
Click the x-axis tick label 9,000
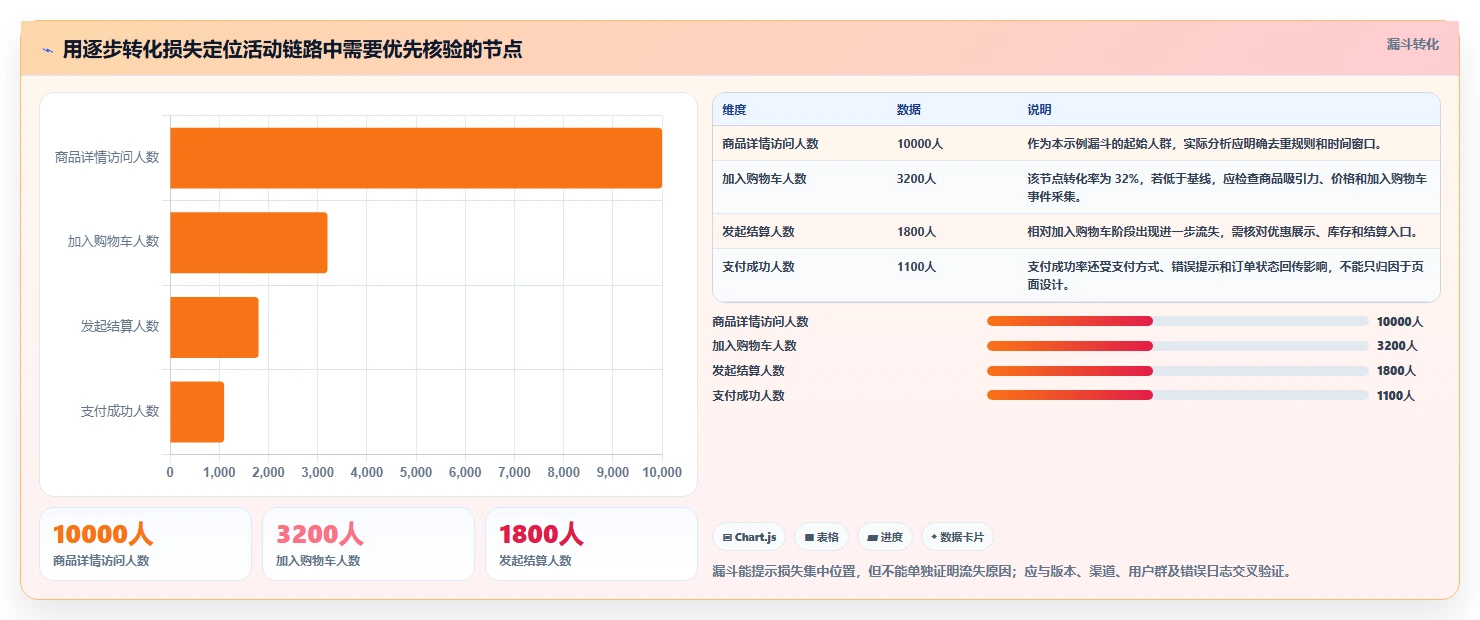[x=613, y=472]
